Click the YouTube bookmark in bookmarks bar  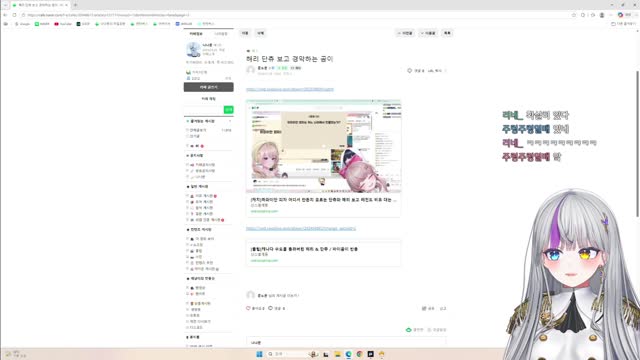(x=63, y=24)
